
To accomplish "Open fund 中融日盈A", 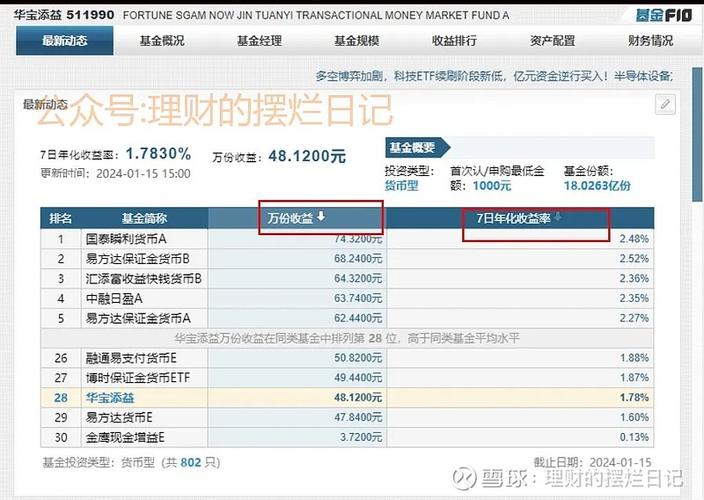I will [114, 298].
